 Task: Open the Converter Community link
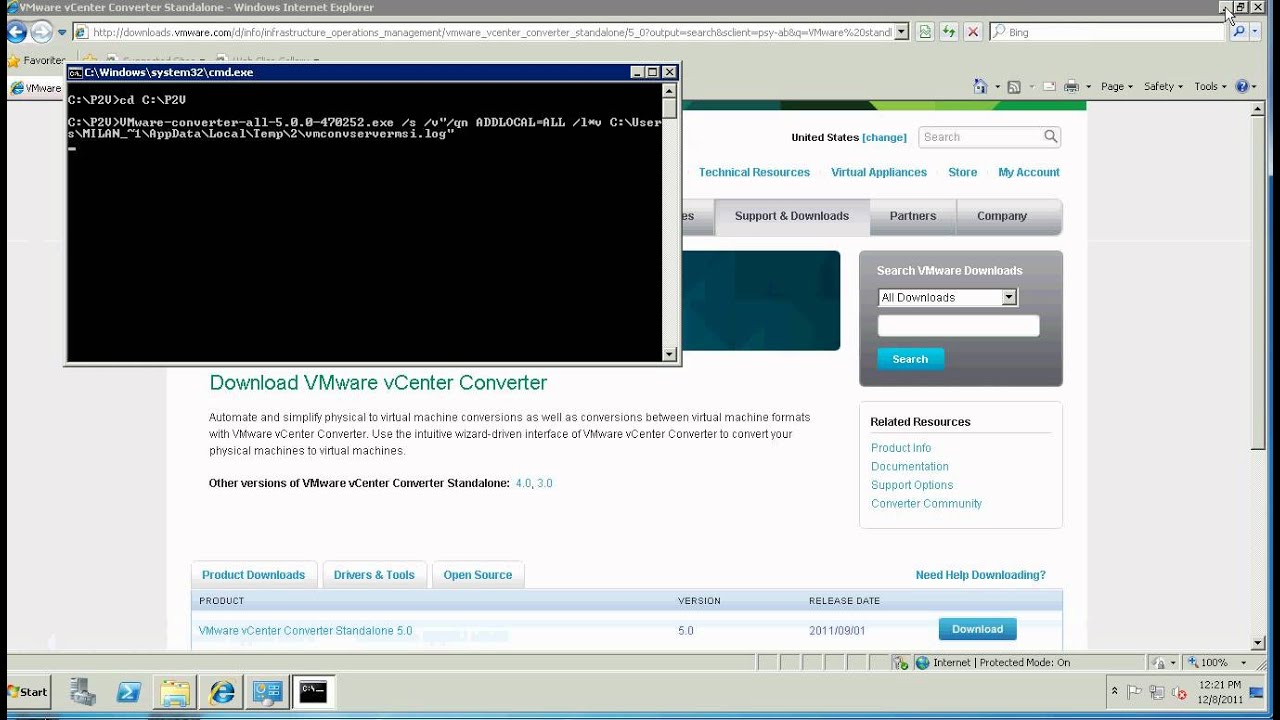pyautogui.click(x=926, y=503)
